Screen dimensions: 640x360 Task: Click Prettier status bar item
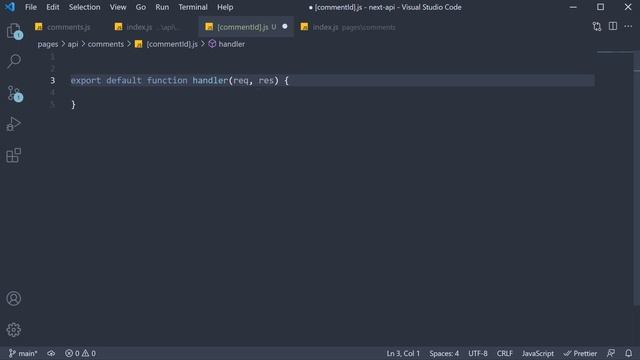click(580, 353)
